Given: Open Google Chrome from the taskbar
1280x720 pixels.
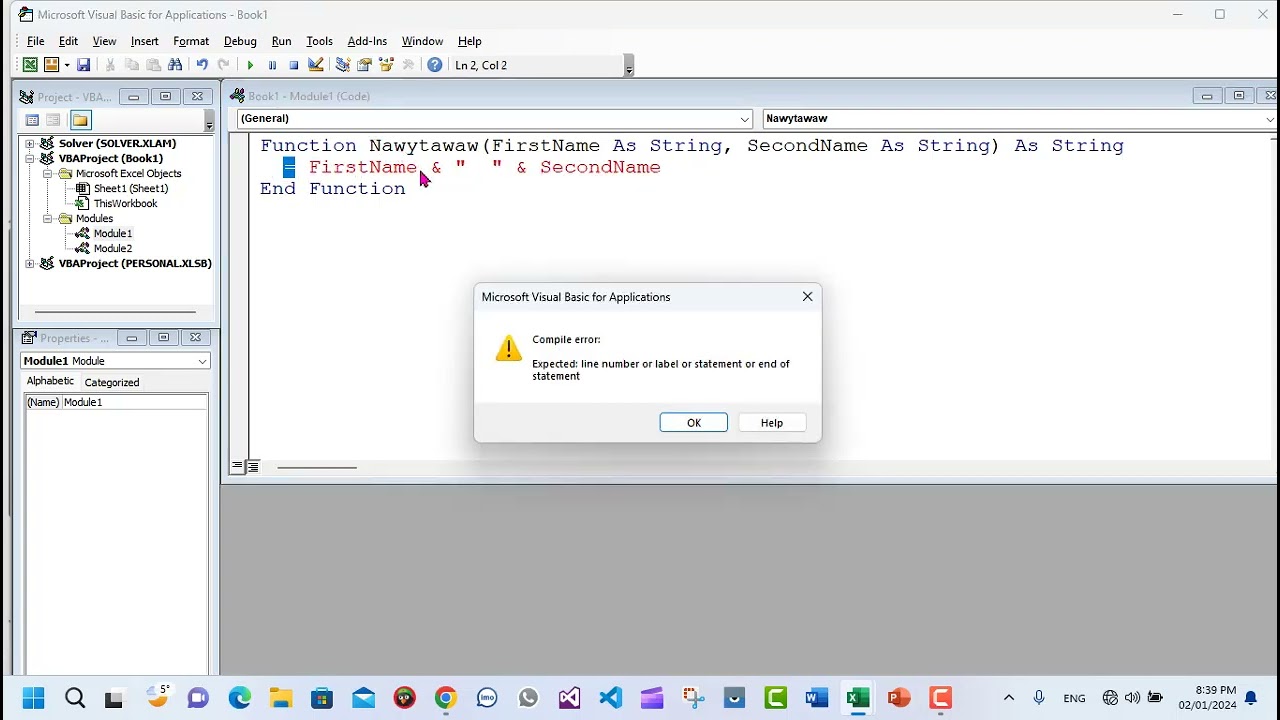Looking at the screenshot, I should pyautogui.click(x=446, y=698).
